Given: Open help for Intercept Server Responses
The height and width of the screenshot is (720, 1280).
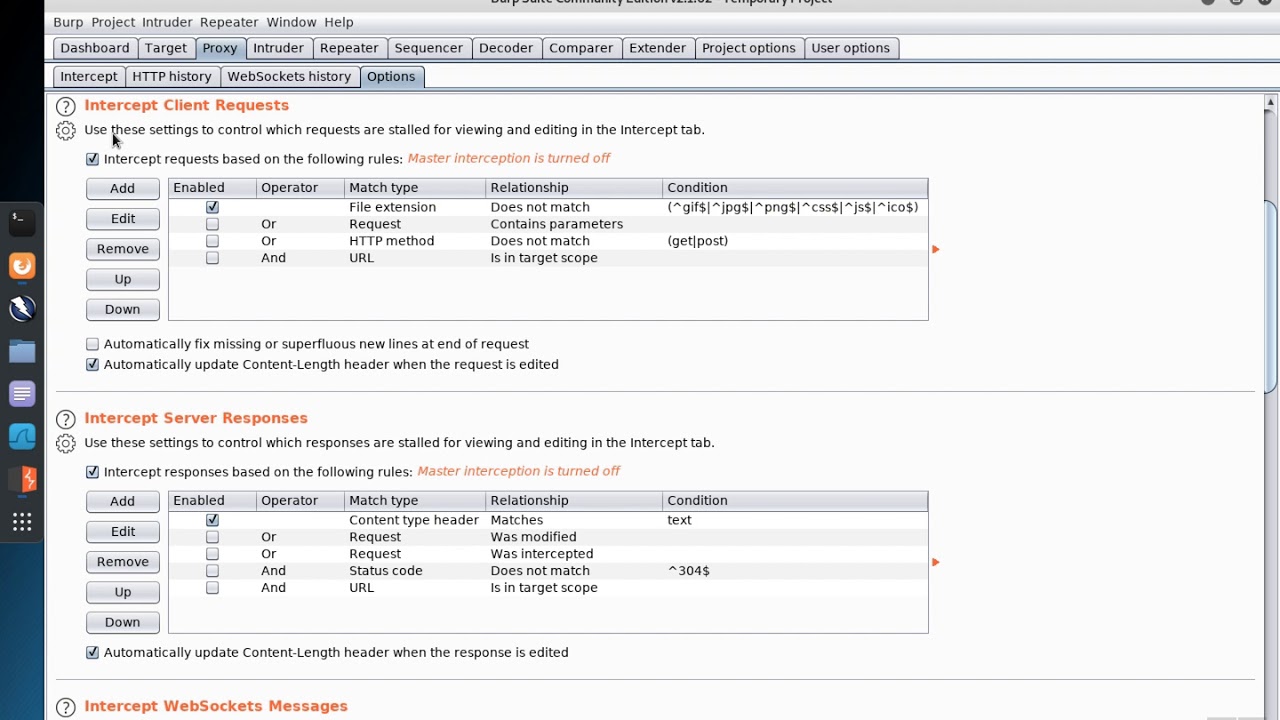Looking at the screenshot, I should [66, 419].
